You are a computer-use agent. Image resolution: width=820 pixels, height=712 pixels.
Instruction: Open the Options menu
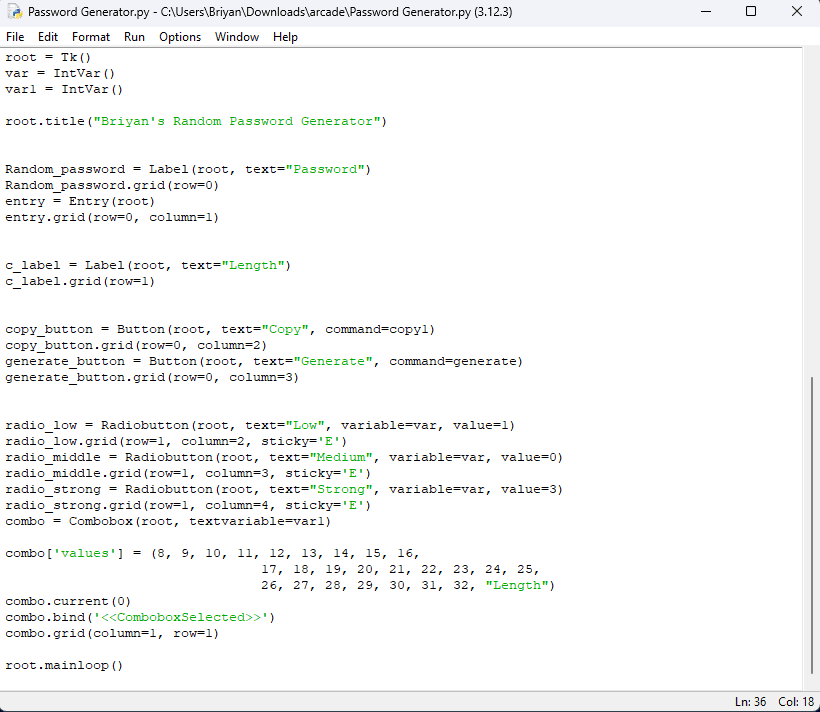pos(180,37)
